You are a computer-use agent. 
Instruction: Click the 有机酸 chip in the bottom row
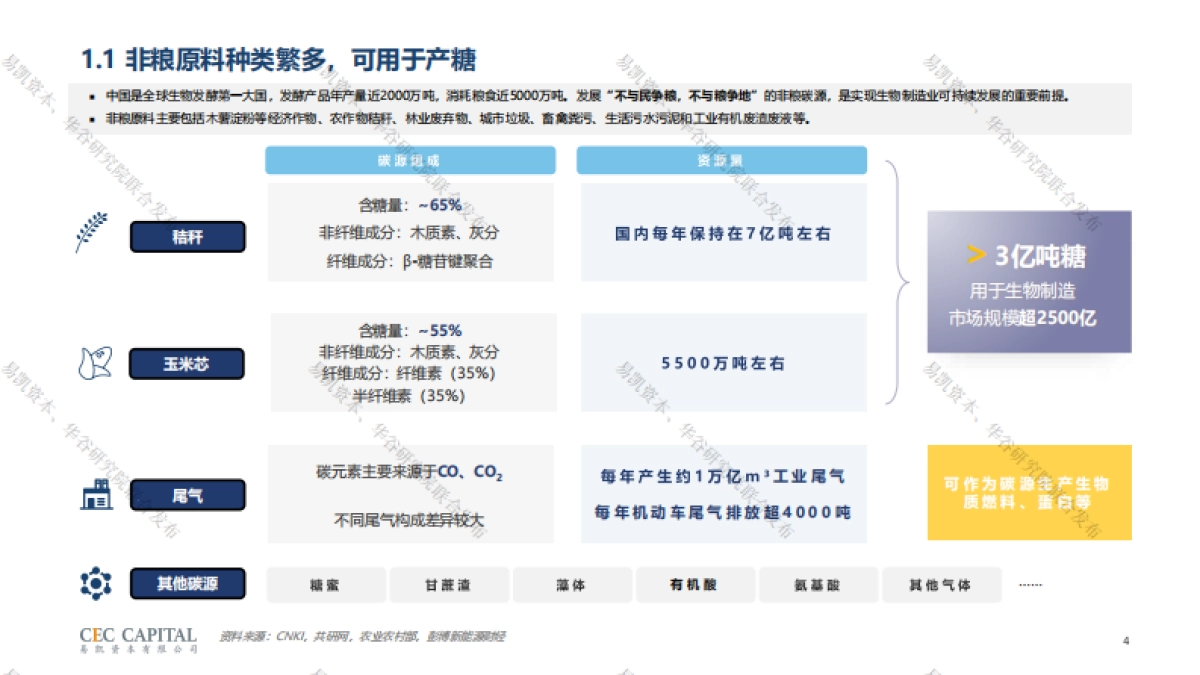pos(695,583)
